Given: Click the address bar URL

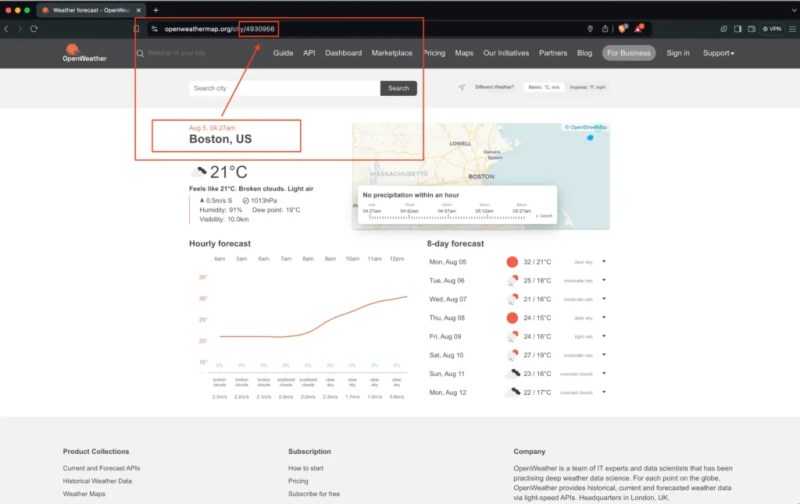Looking at the screenshot, I should [x=219, y=29].
